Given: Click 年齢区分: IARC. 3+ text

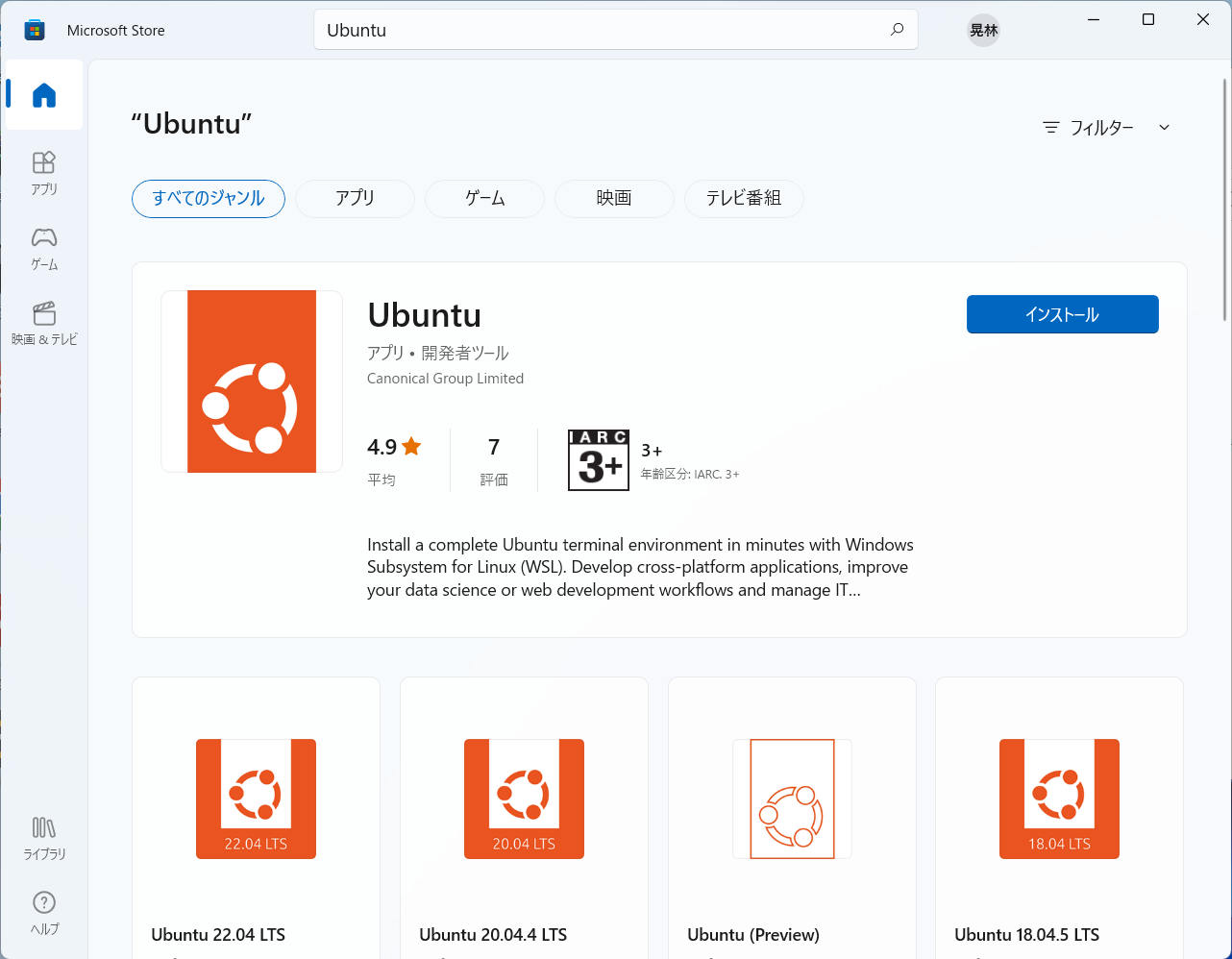Looking at the screenshot, I should point(690,474).
